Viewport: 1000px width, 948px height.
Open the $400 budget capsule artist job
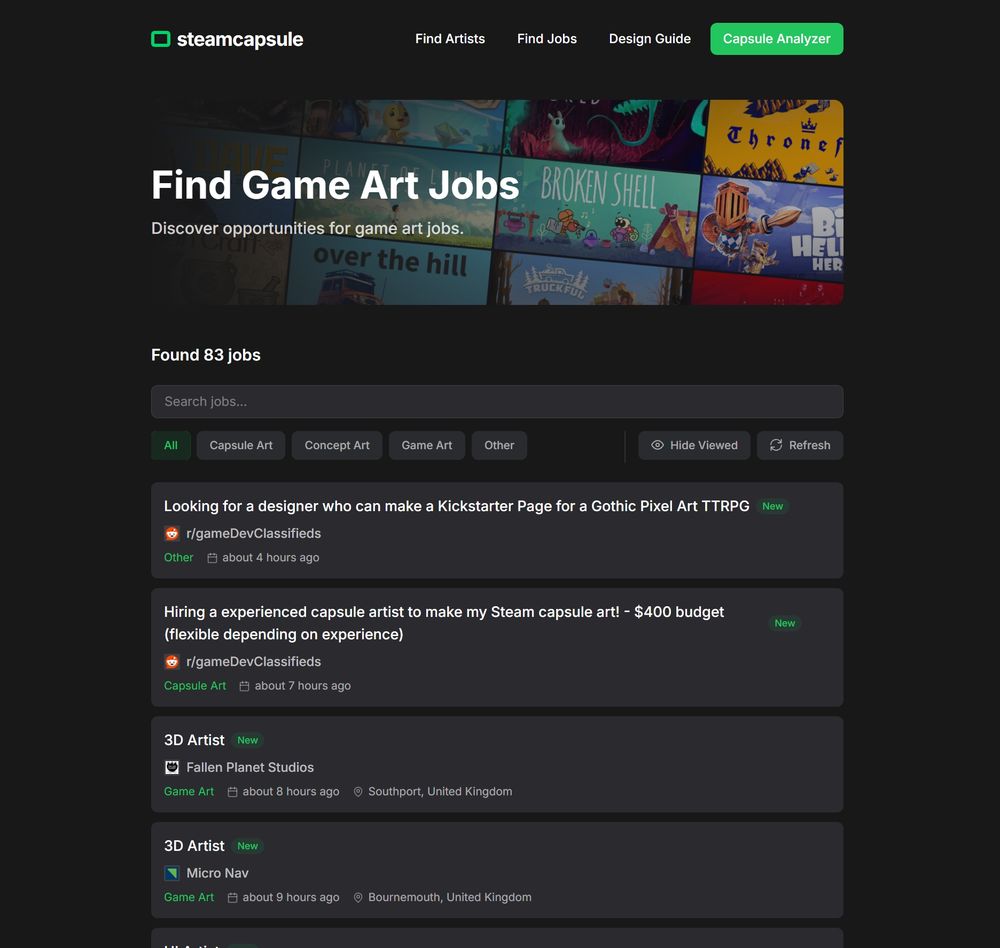click(x=444, y=623)
